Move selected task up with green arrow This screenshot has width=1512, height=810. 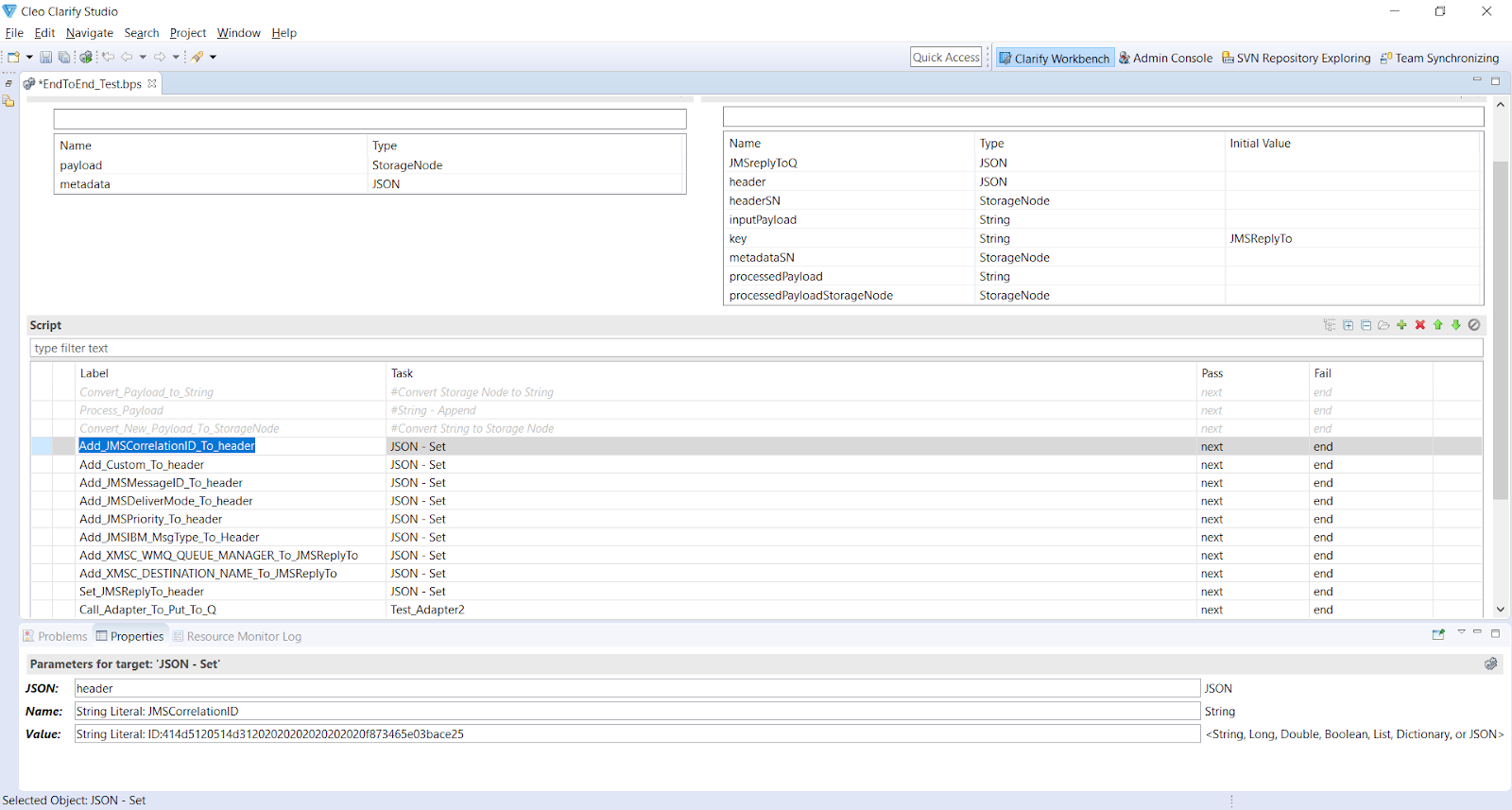pos(1438,325)
